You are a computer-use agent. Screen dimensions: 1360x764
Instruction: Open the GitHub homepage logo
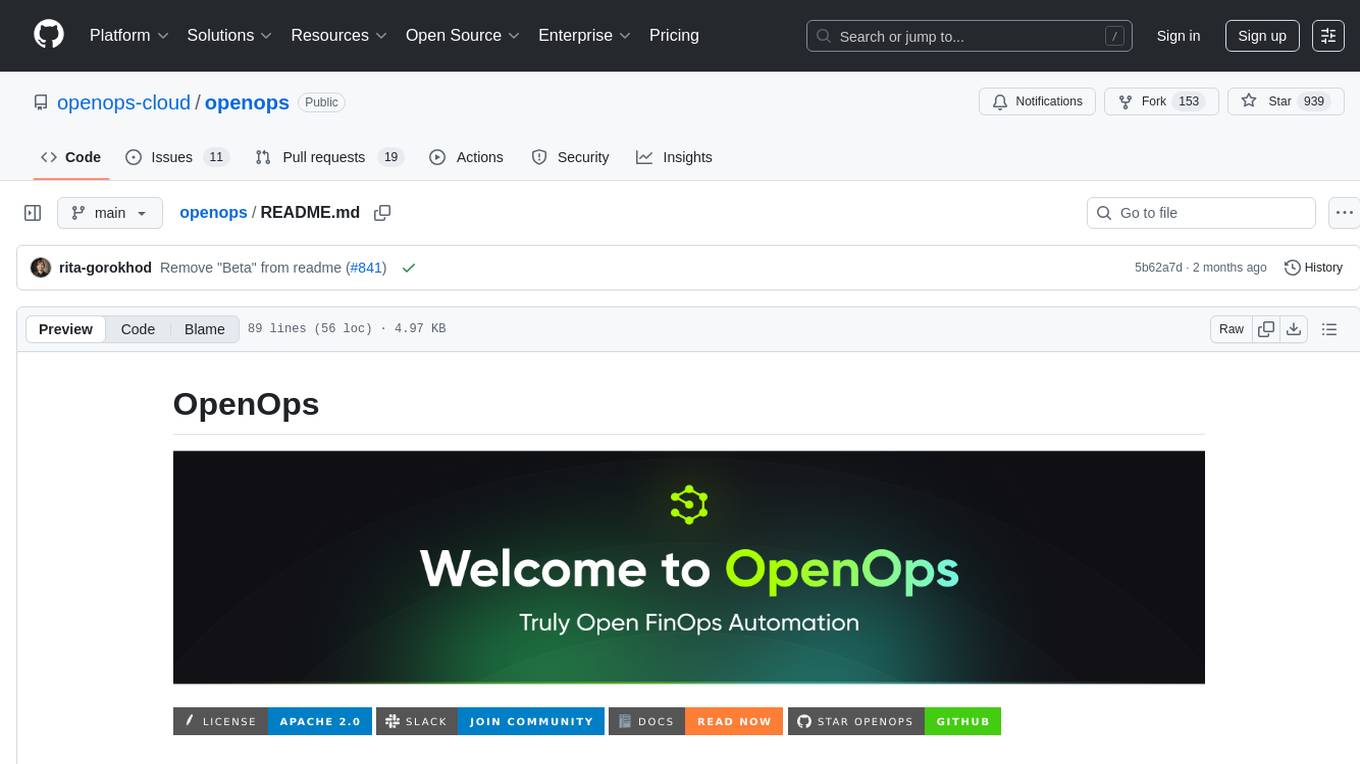[49, 35]
